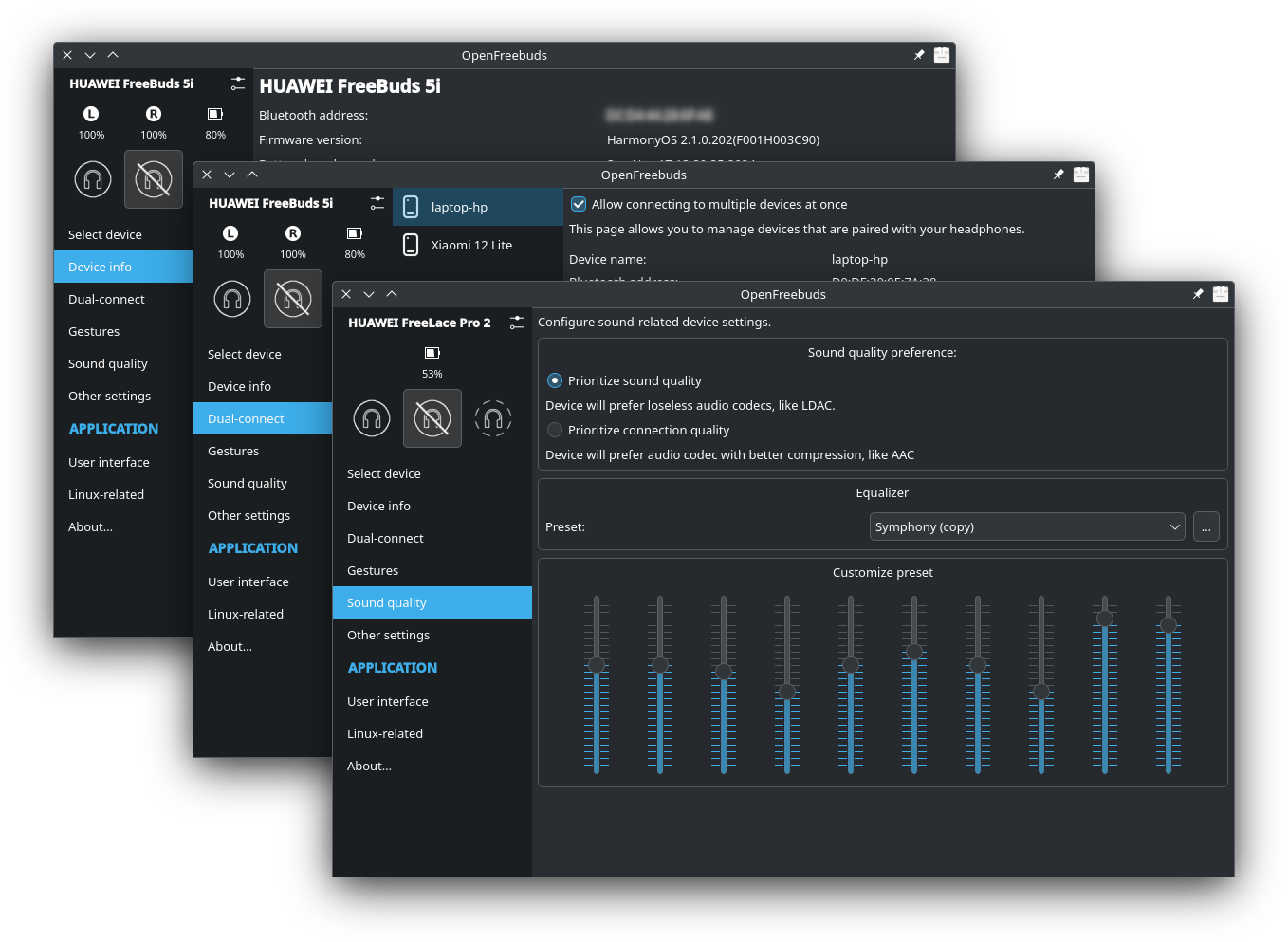Click Select device in front window sidebar

[x=432, y=473]
